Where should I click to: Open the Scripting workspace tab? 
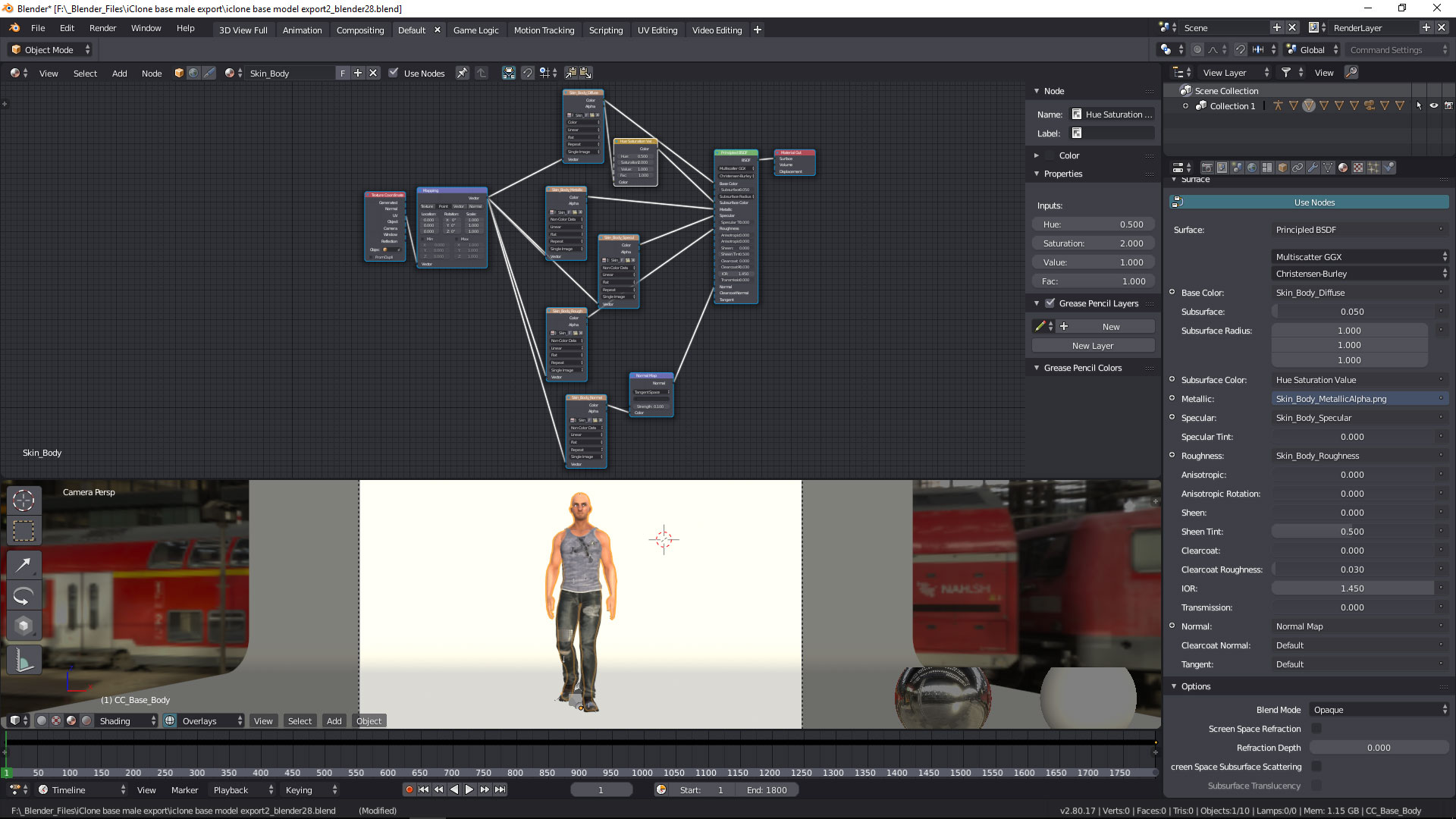(x=605, y=29)
